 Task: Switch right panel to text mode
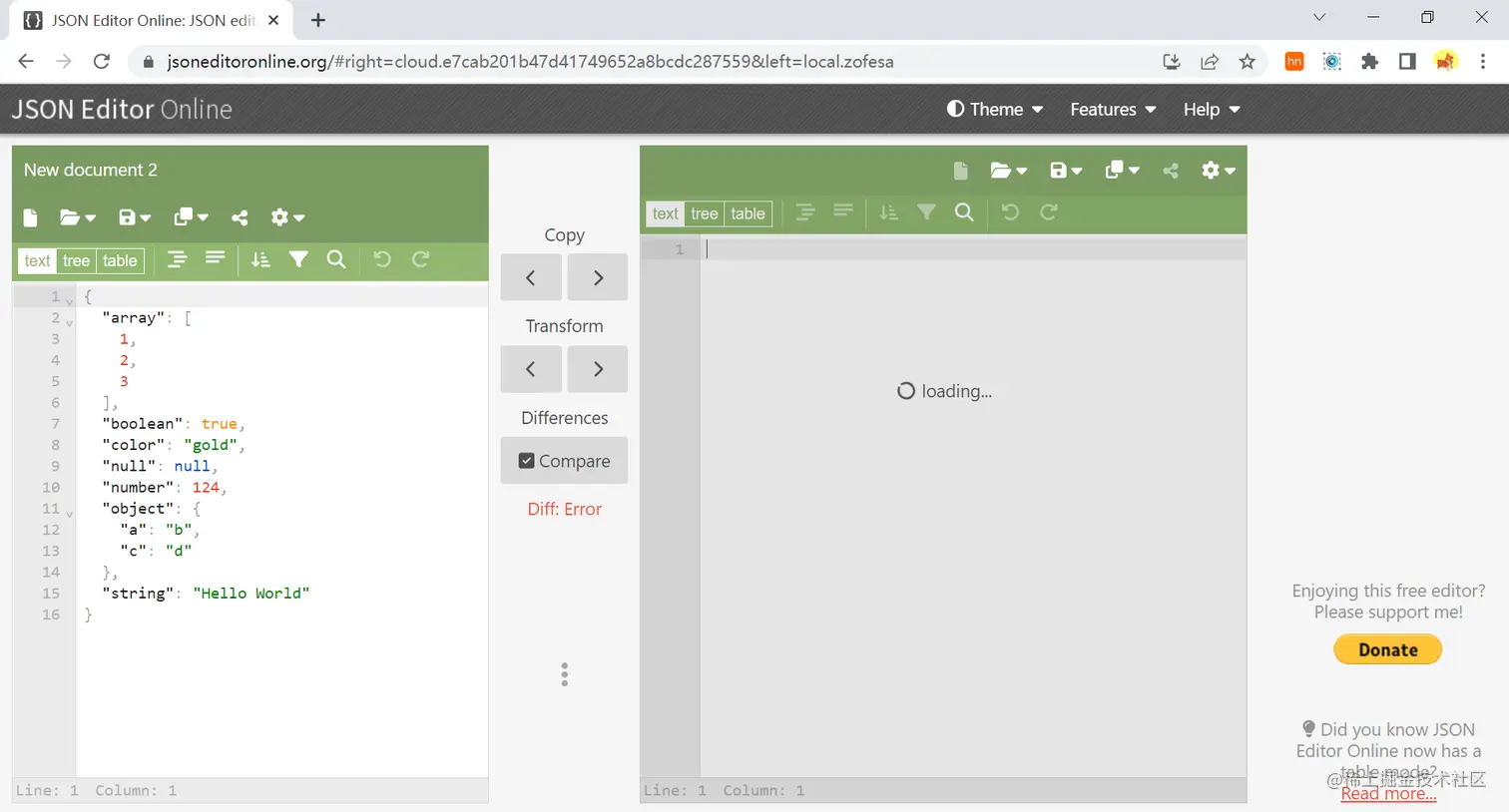[x=666, y=213]
